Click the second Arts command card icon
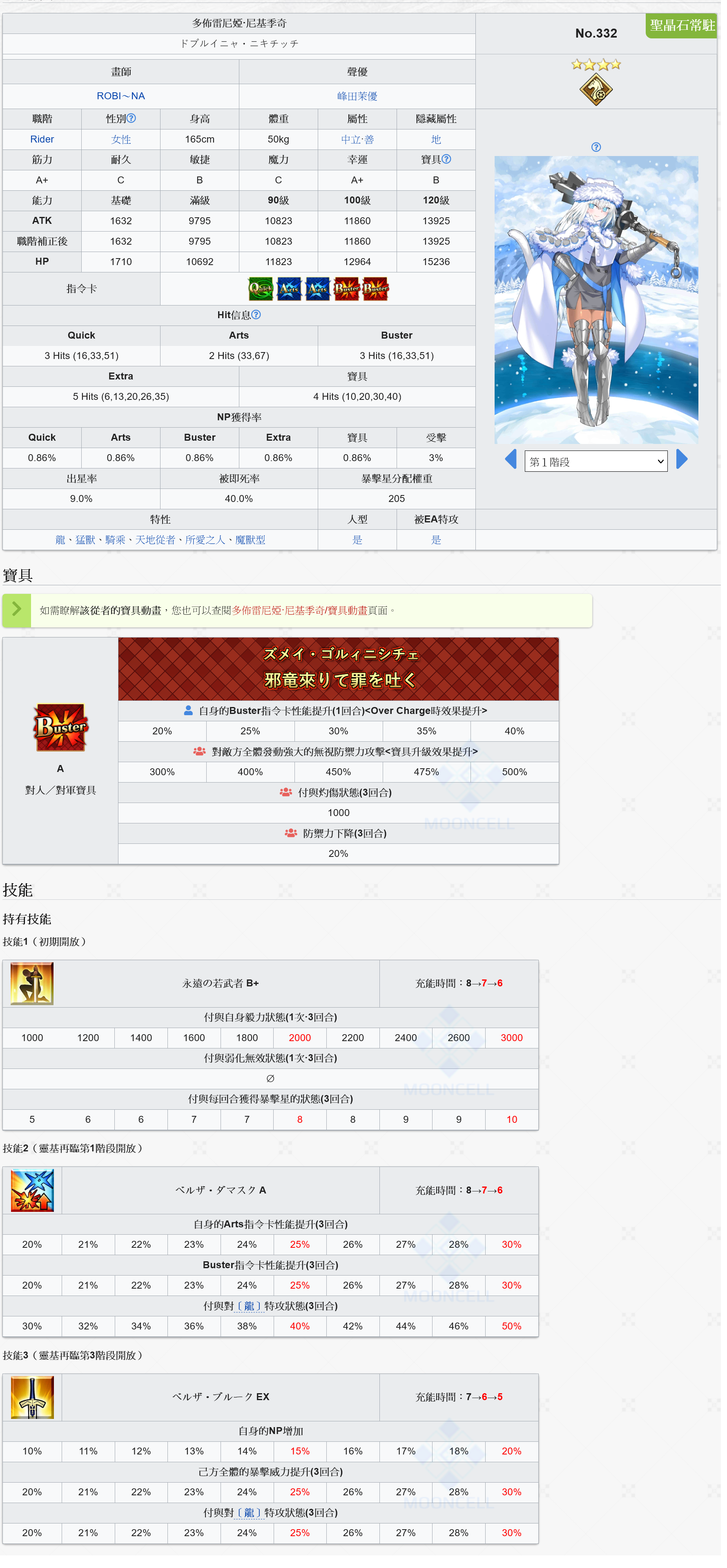The height and width of the screenshot is (1568, 727). [x=320, y=291]
